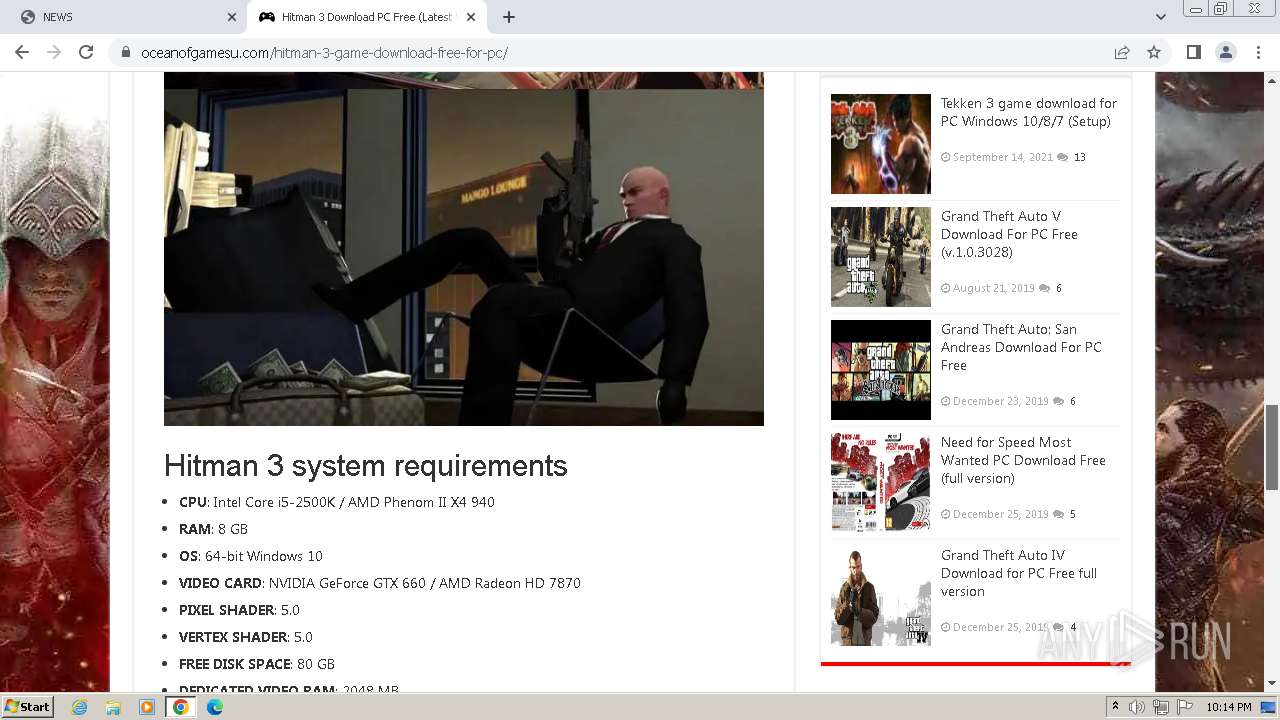Click the San Andreas thumbnail
1280x720 pixels.
(x=881, y=370)
